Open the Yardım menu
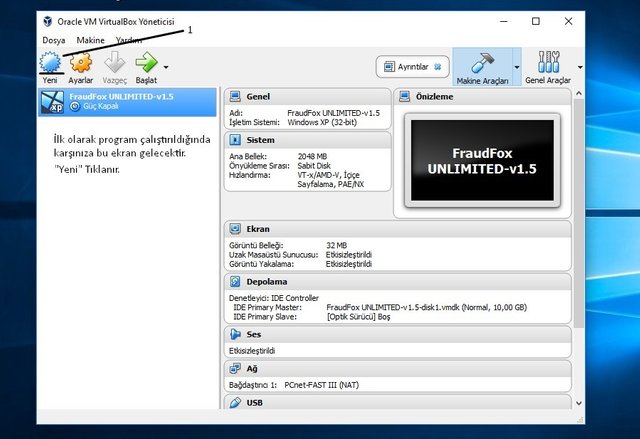This screenshot has width=640, height=439. click(129, 40)
